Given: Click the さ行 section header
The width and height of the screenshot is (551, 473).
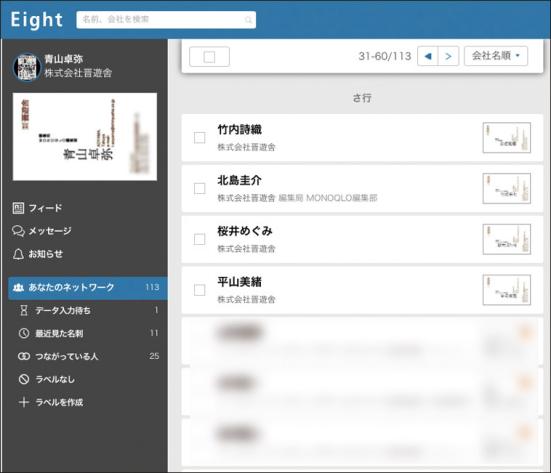Looking at the screenshot, I should pyautogui.click(x=362, y=98).
